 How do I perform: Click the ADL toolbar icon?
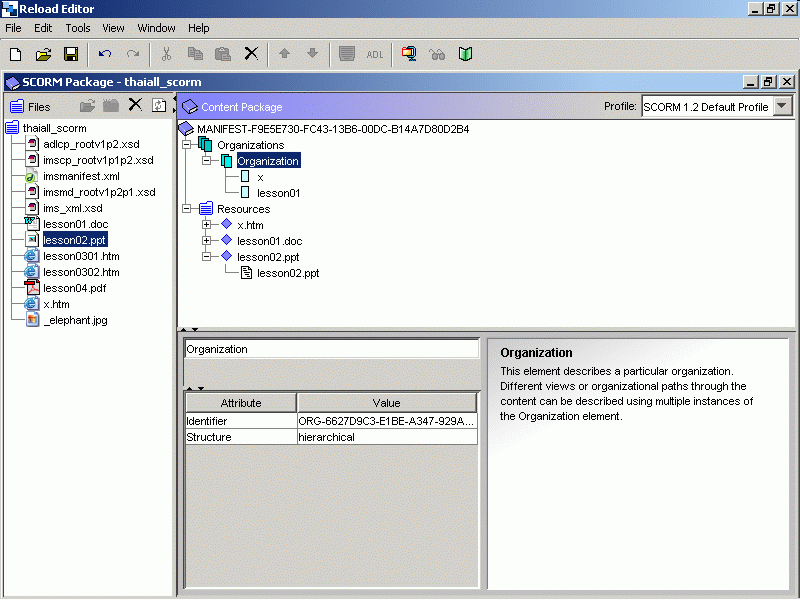[375, 54]
